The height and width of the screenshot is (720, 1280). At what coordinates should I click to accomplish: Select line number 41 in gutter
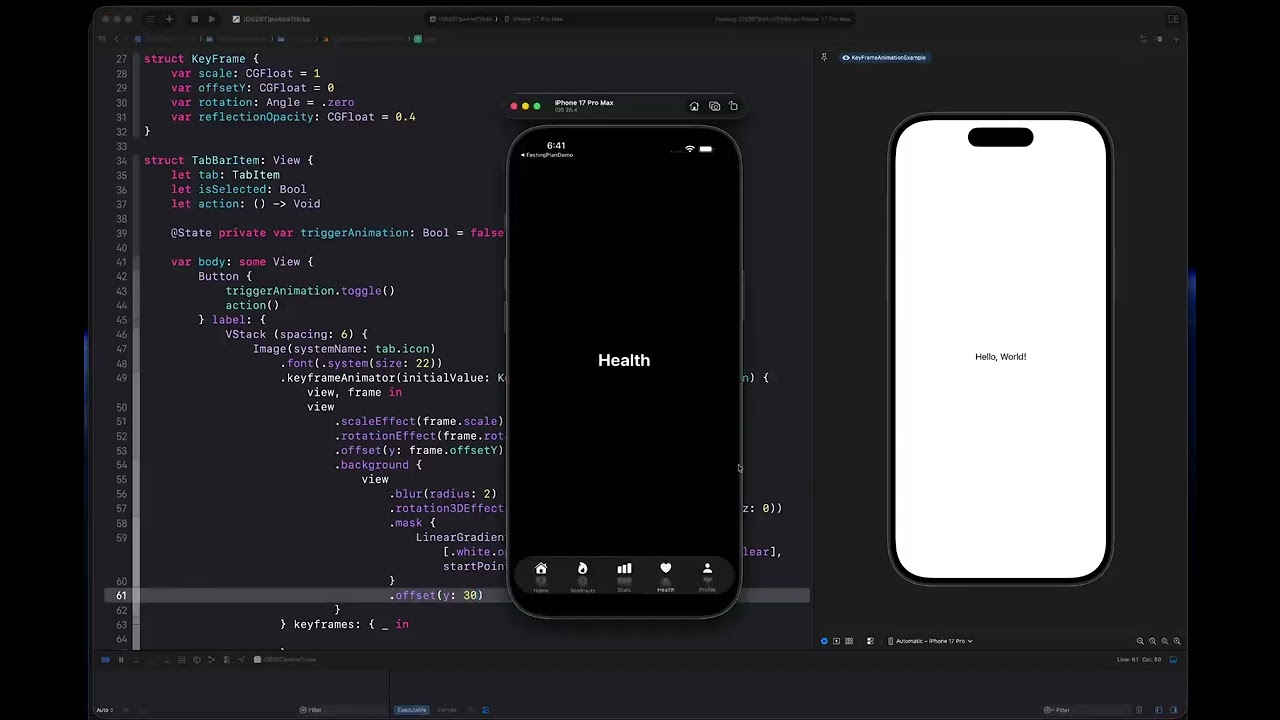click(x=121, y=262)
